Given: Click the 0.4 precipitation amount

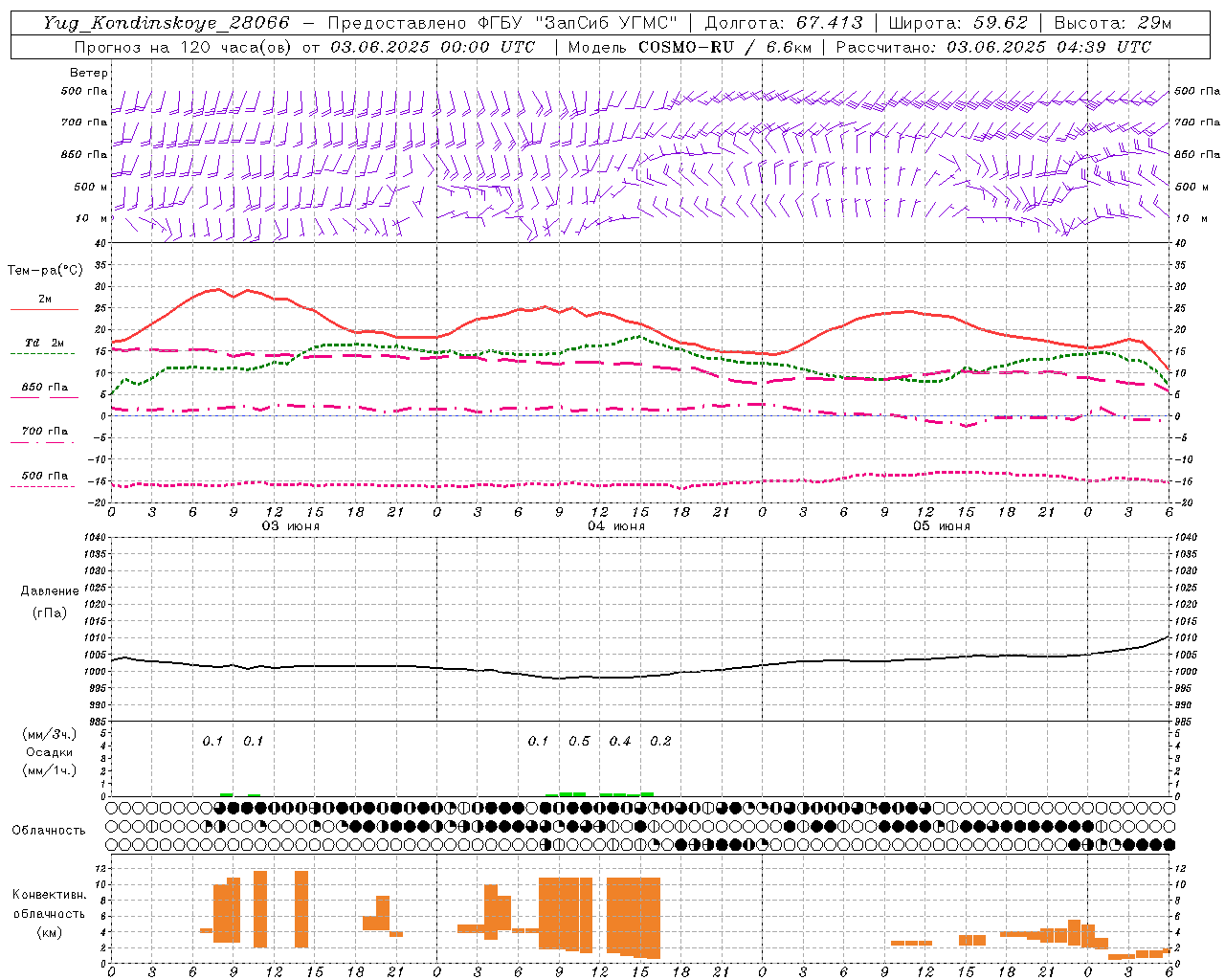Looking at the screenshot, I should pos(620,742).
